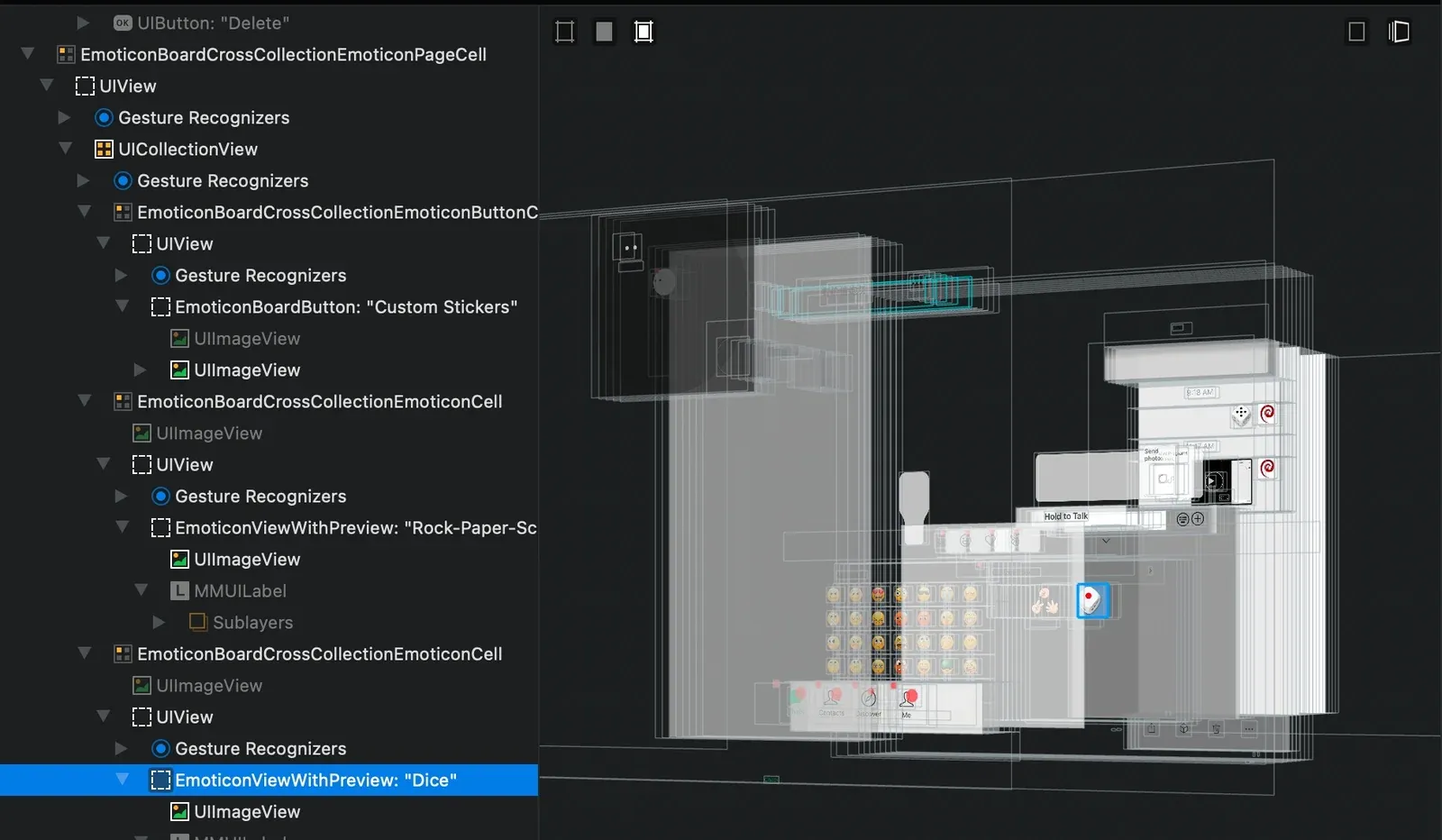Select the EmoticonBoardCrossCollectionEmoticonButtonC row
This screenshot has width=1442, height=840.
point(269,212)
